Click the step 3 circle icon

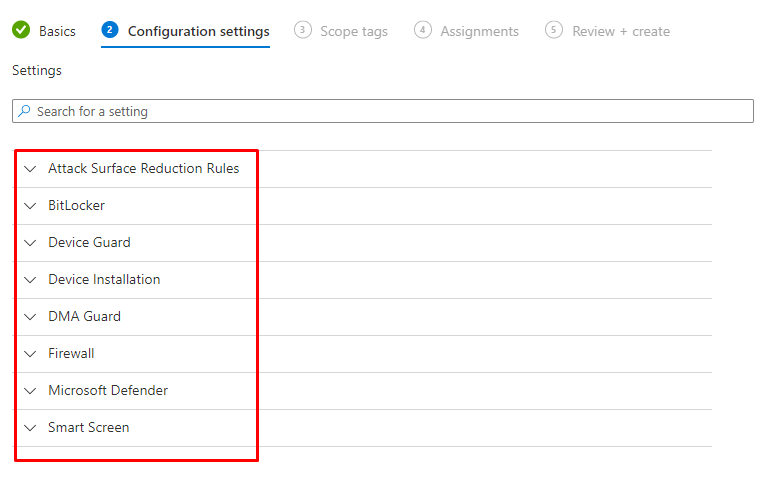coord(303,31)
